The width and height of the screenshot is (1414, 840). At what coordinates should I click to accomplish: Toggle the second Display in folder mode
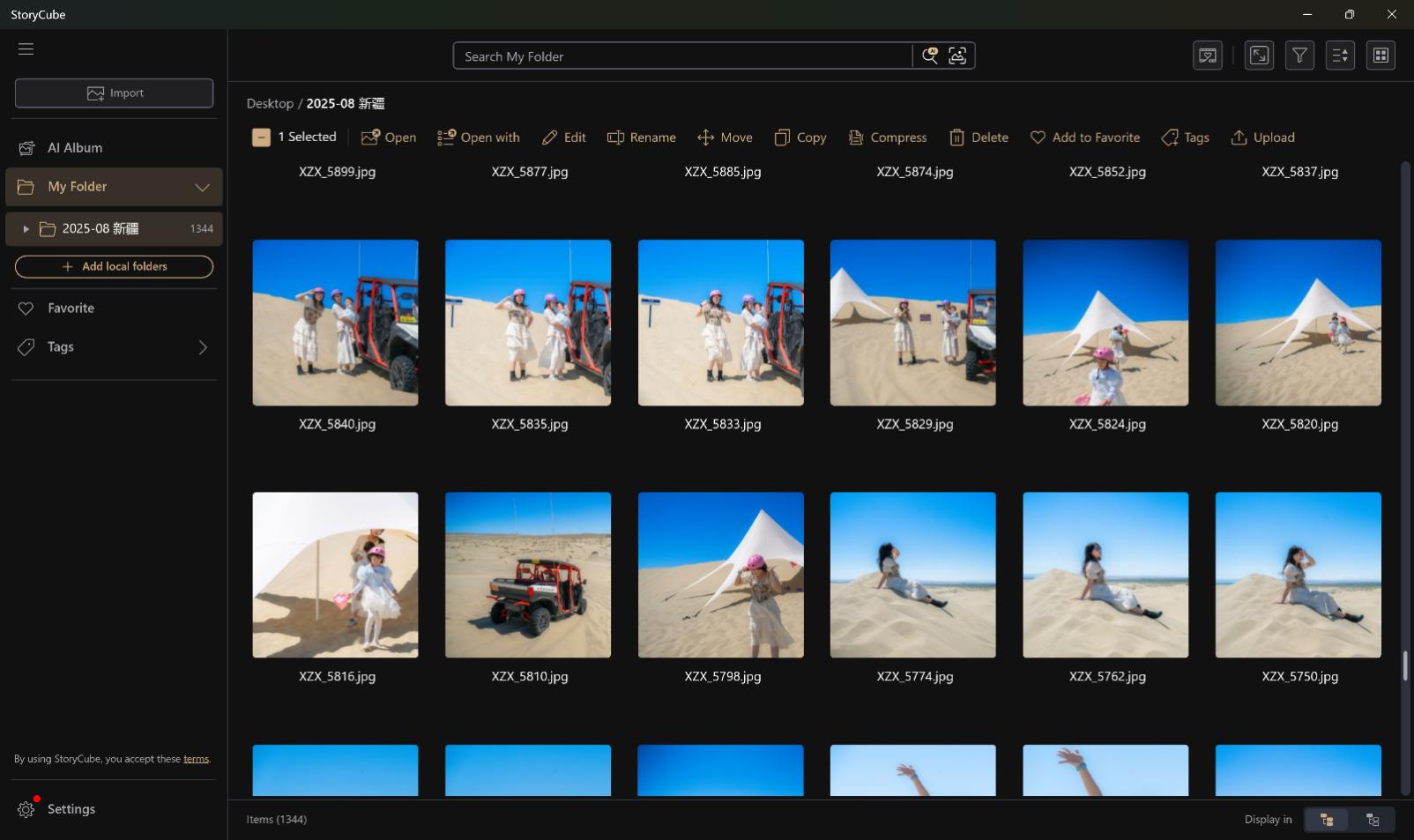pyautogui.click(x=1373, y=820)
